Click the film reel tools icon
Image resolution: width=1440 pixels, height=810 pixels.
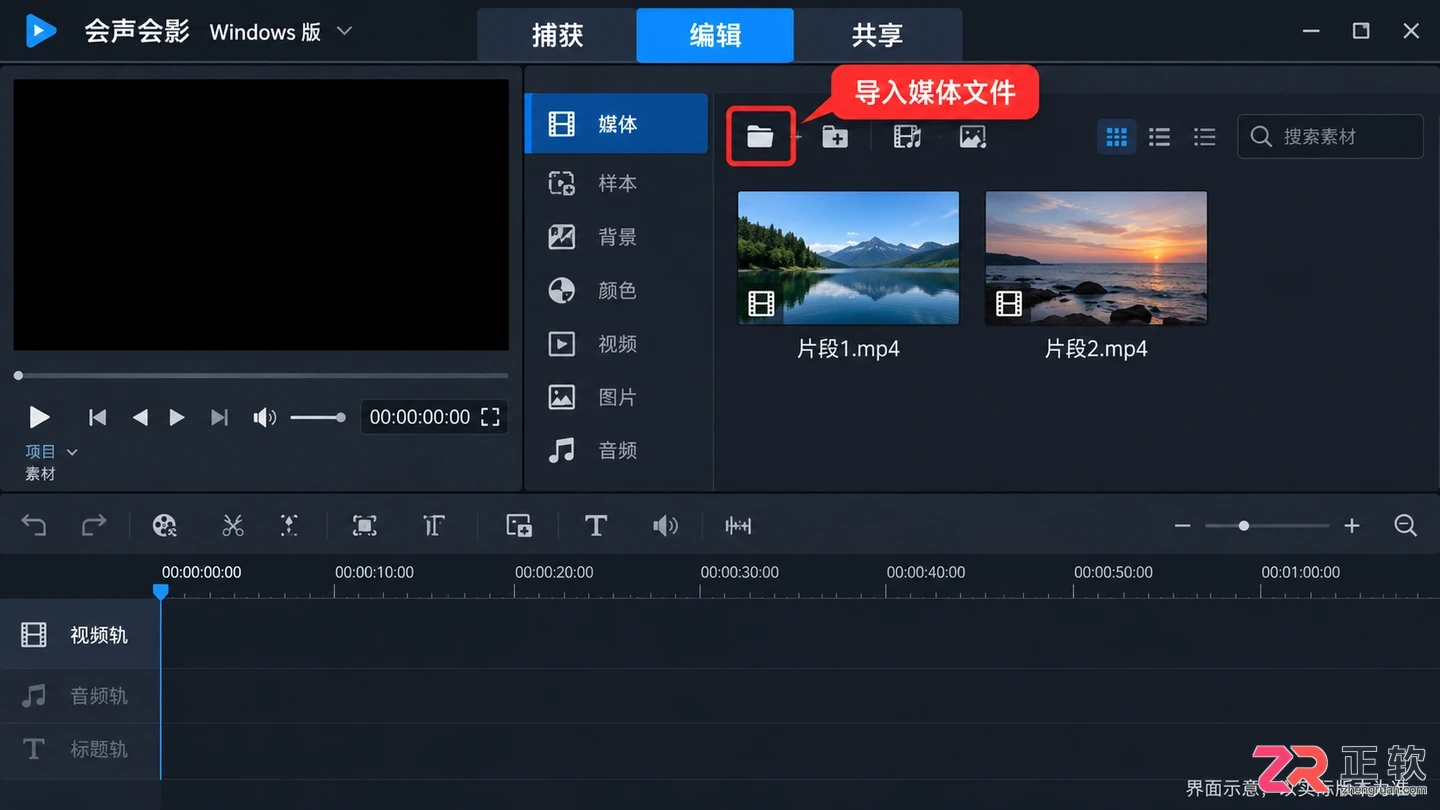[x=164, y=525]
